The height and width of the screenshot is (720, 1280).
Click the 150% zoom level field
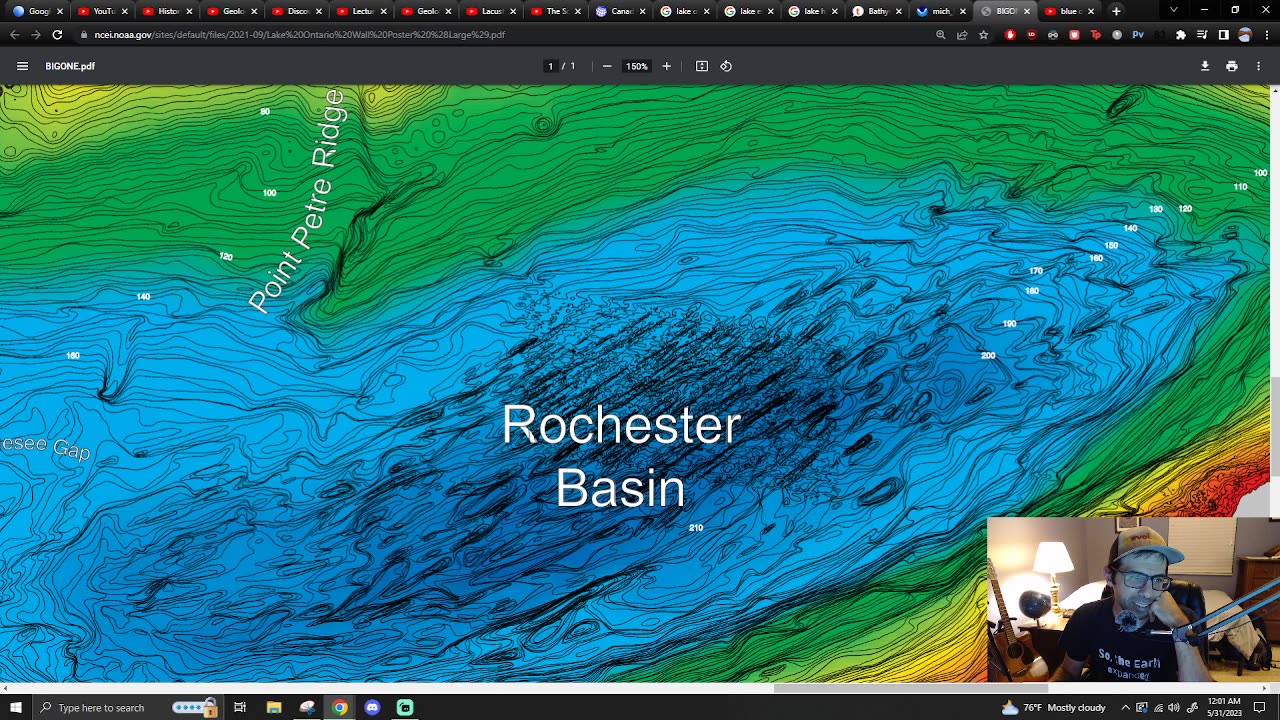click(x=637, y=66)
